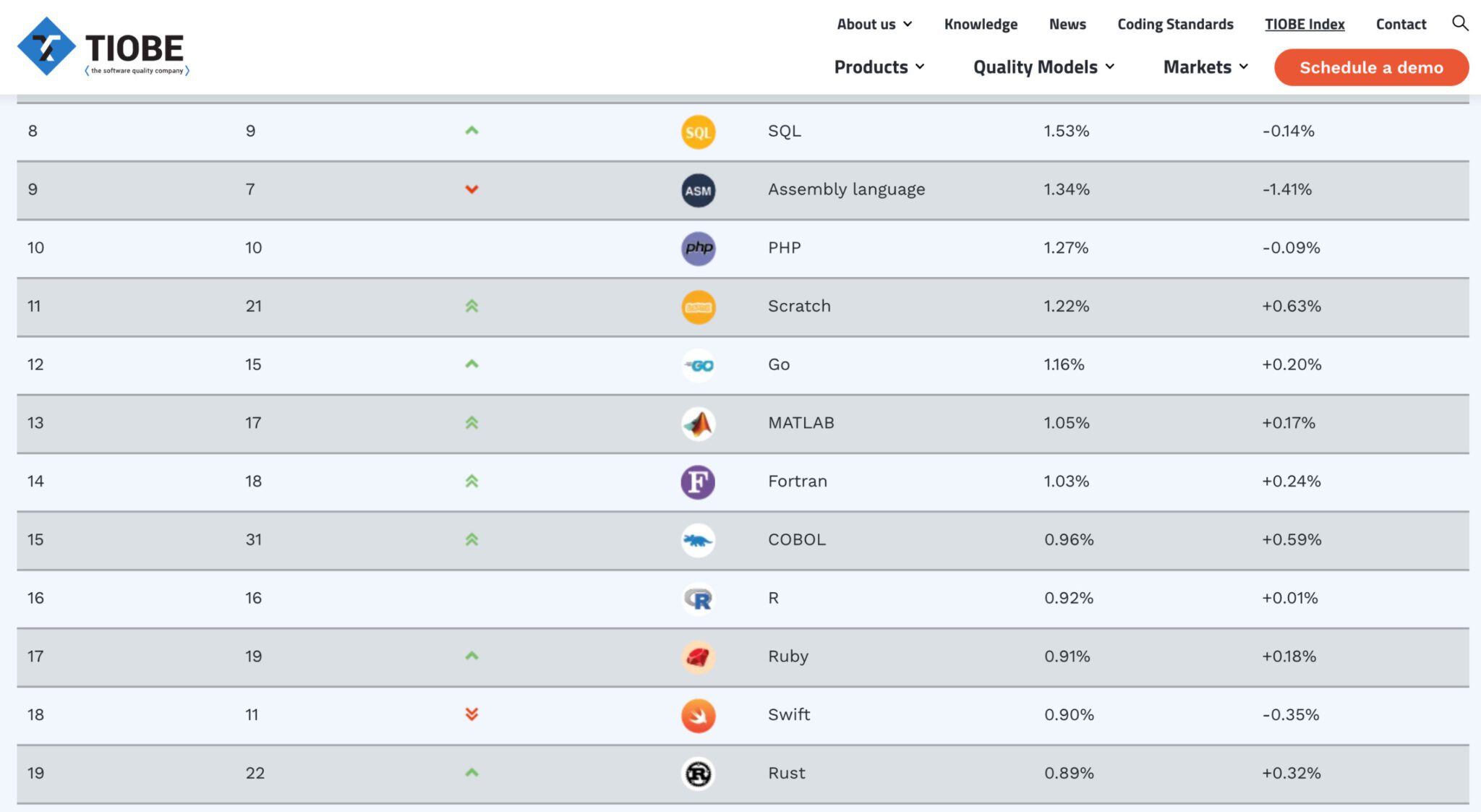1481x812 pixels.
Task: Open the TIOBE Index menu item
Action: pyautogui.click(x=1304, y=24)
